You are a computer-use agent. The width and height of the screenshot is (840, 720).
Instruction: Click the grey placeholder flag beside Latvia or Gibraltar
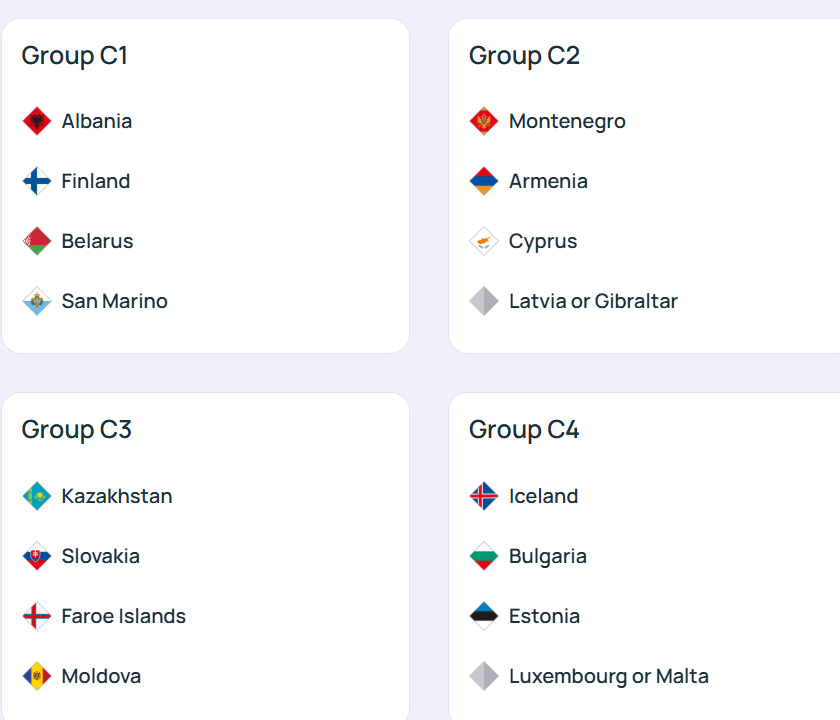point(484,301)
